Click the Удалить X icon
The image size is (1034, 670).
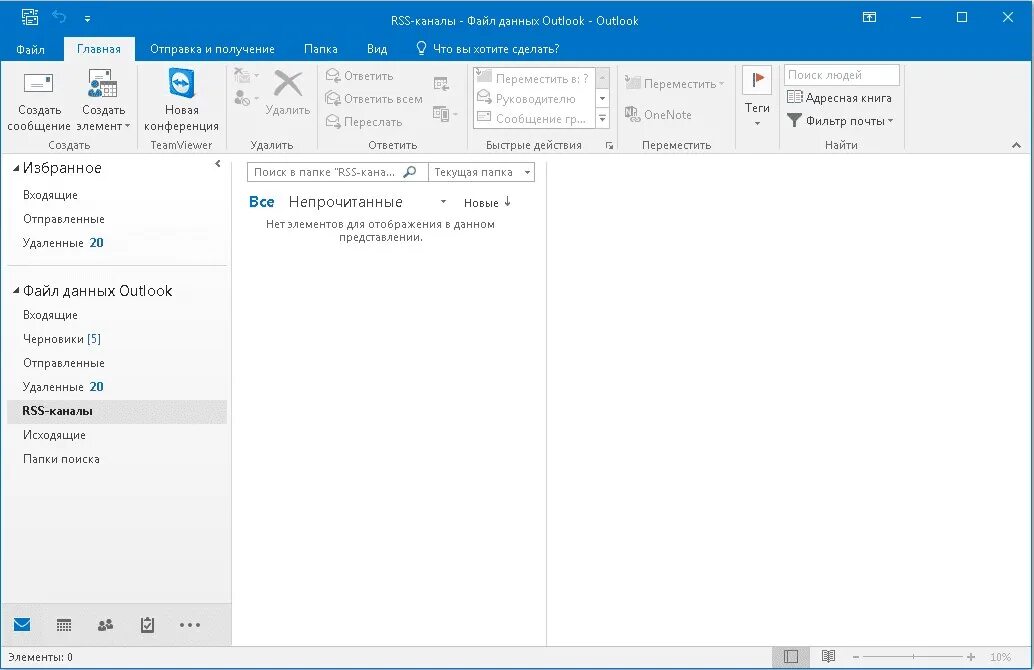tap(288, 84)
